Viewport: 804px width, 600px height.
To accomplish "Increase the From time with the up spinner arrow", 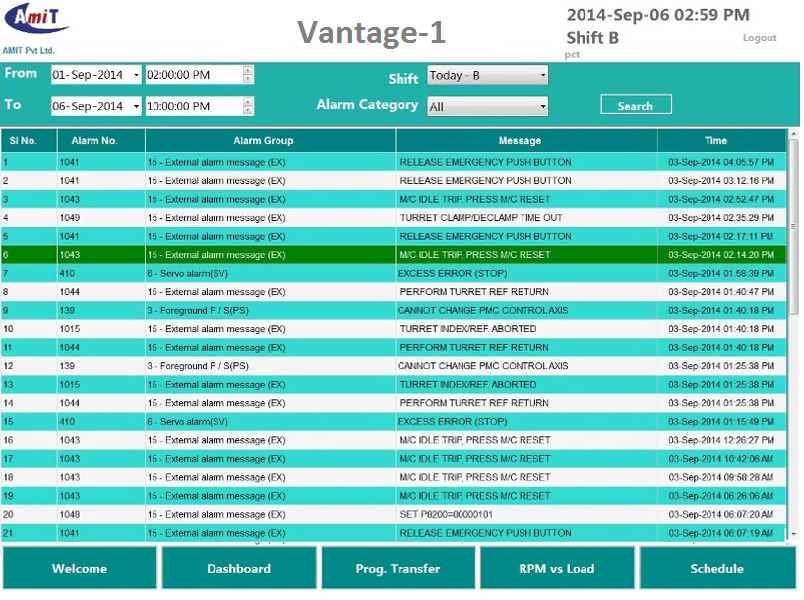I will (x=248, y=70).
